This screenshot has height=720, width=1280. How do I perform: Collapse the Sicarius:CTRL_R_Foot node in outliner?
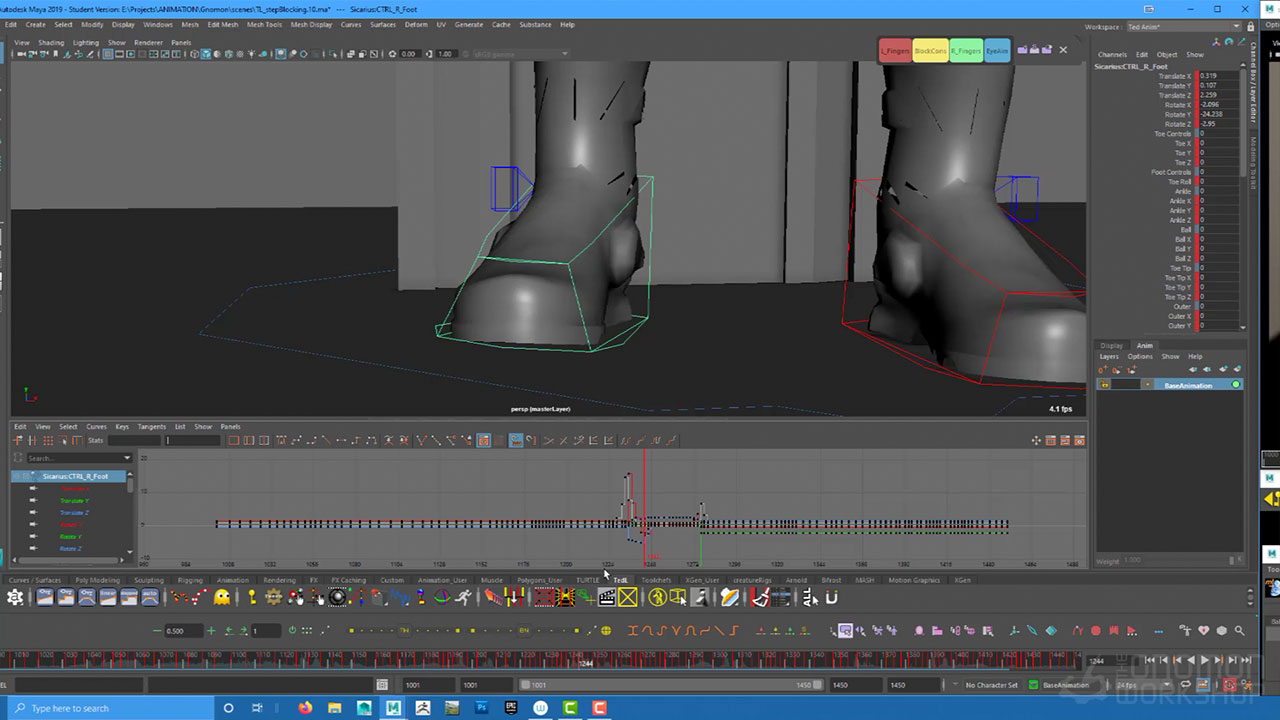point(17,476)
